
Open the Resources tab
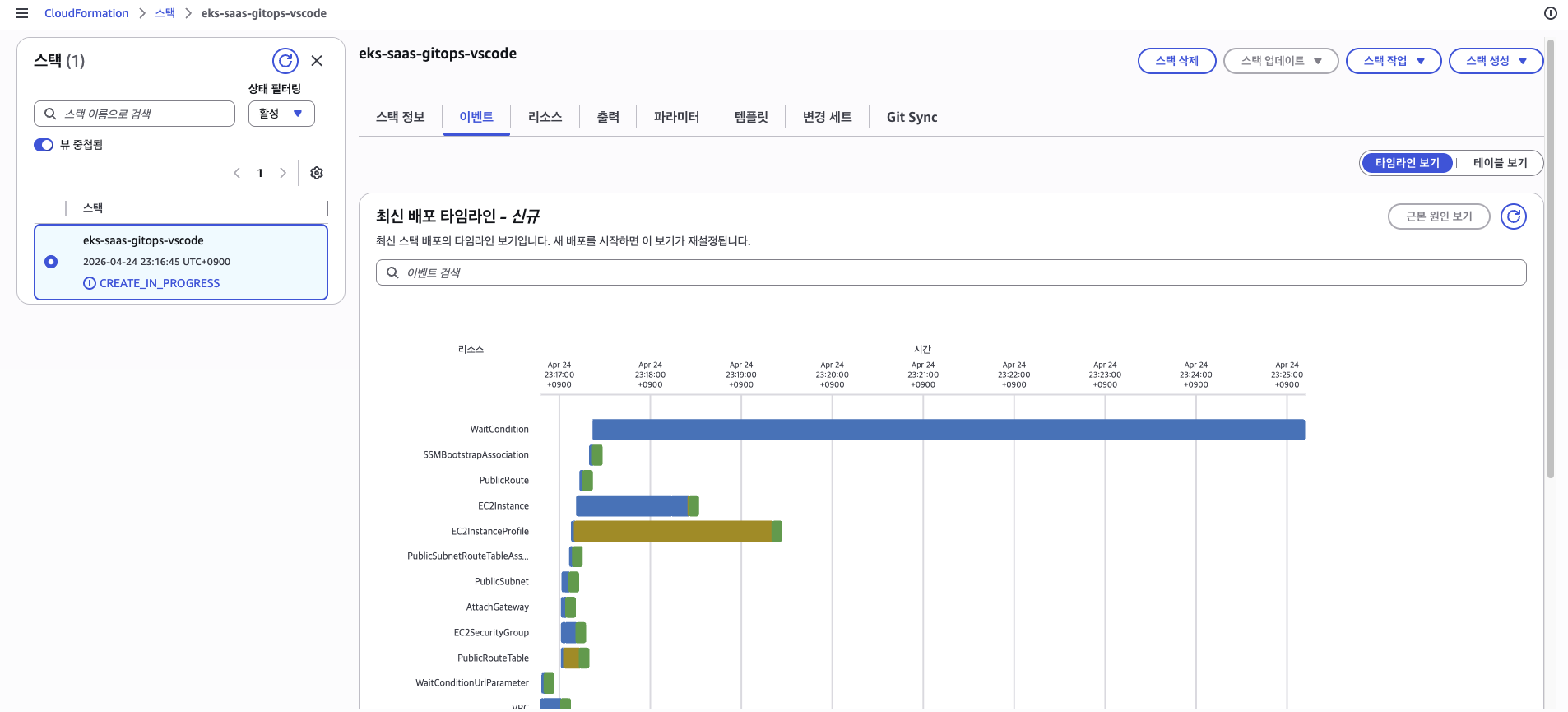coord(545,117)
